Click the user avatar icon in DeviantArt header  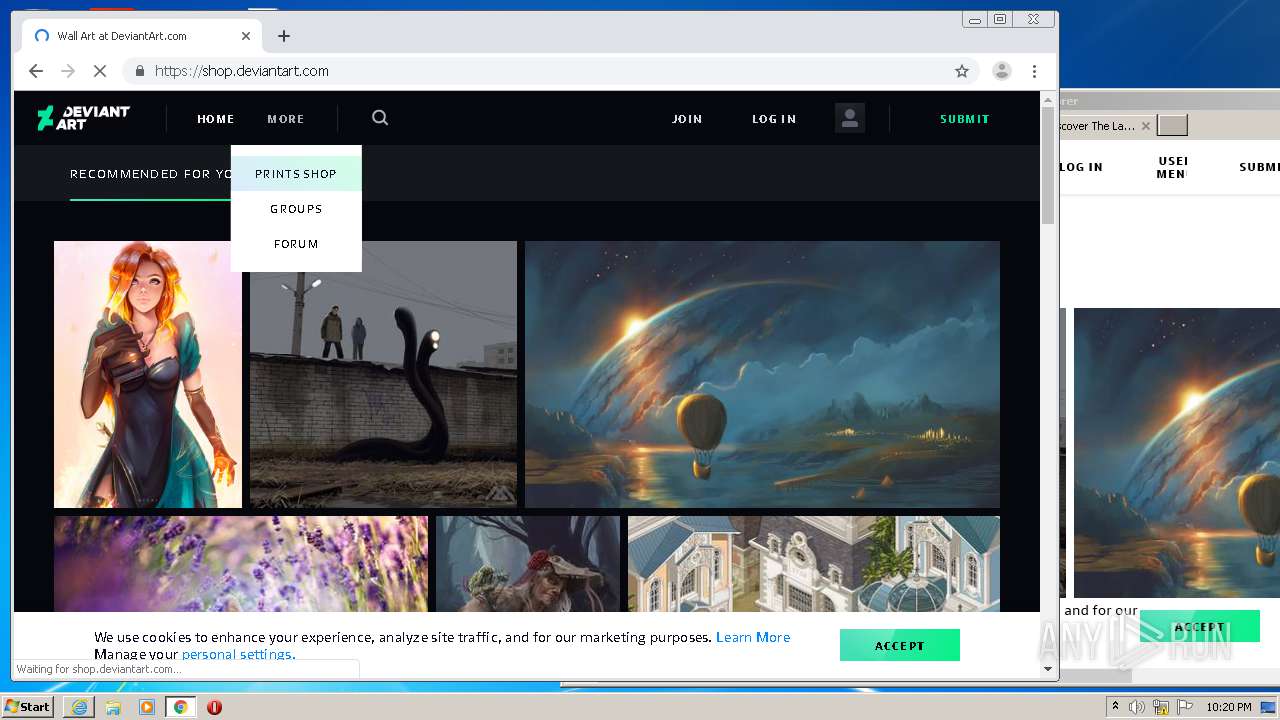(850, 118)
